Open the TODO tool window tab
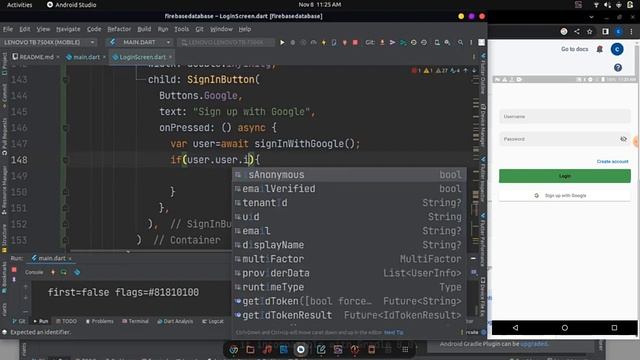The height and width of the screenshot is (360, 640). pyautogui.click(x=66, y=322)
